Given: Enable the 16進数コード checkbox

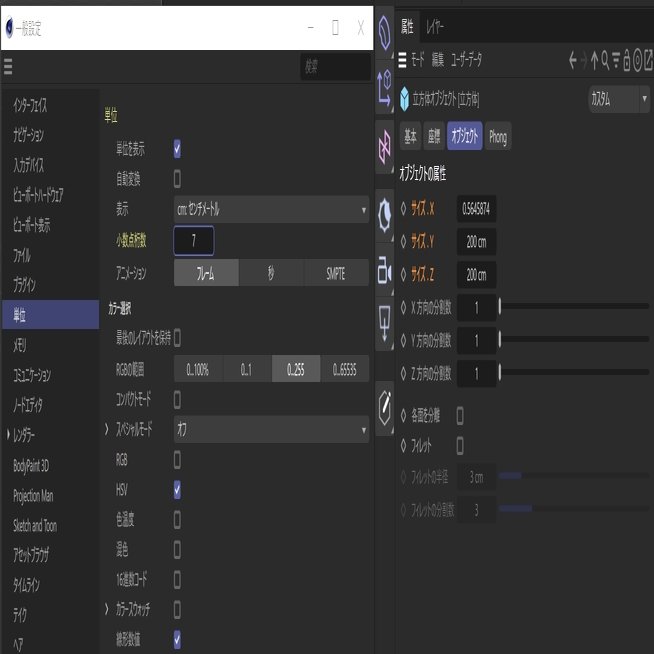Looking at the screenshot, I should point(177,580).
